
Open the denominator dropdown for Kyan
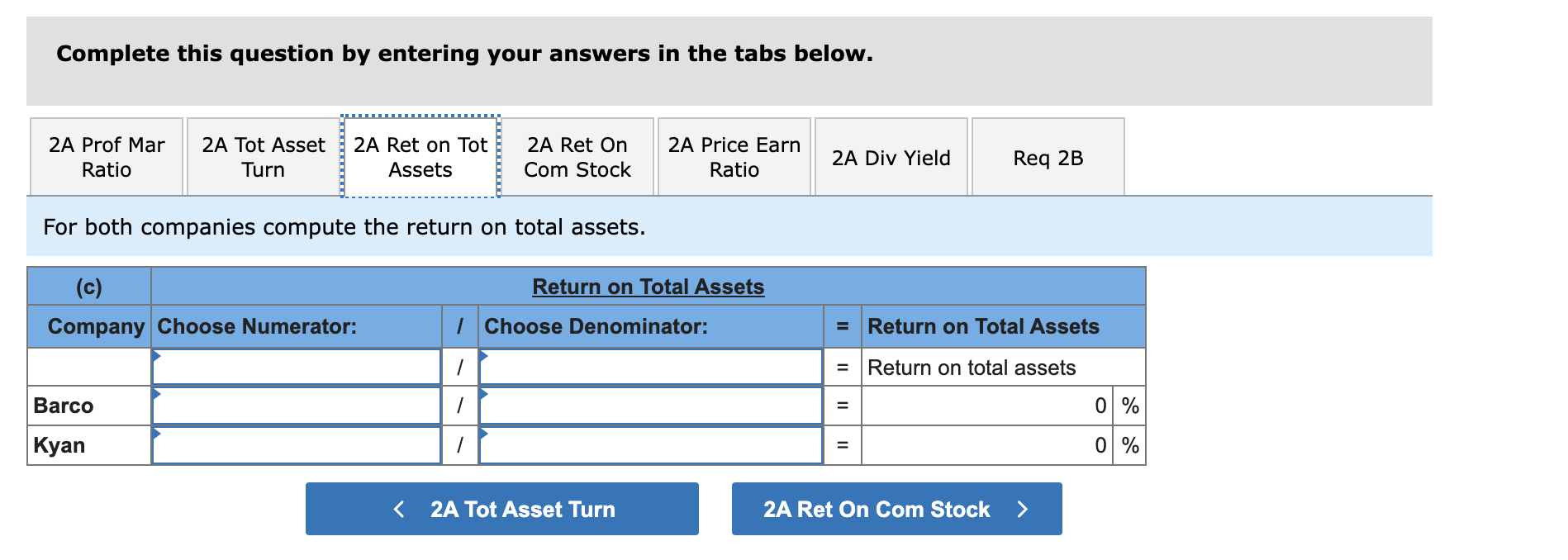(x=651, y=444)
